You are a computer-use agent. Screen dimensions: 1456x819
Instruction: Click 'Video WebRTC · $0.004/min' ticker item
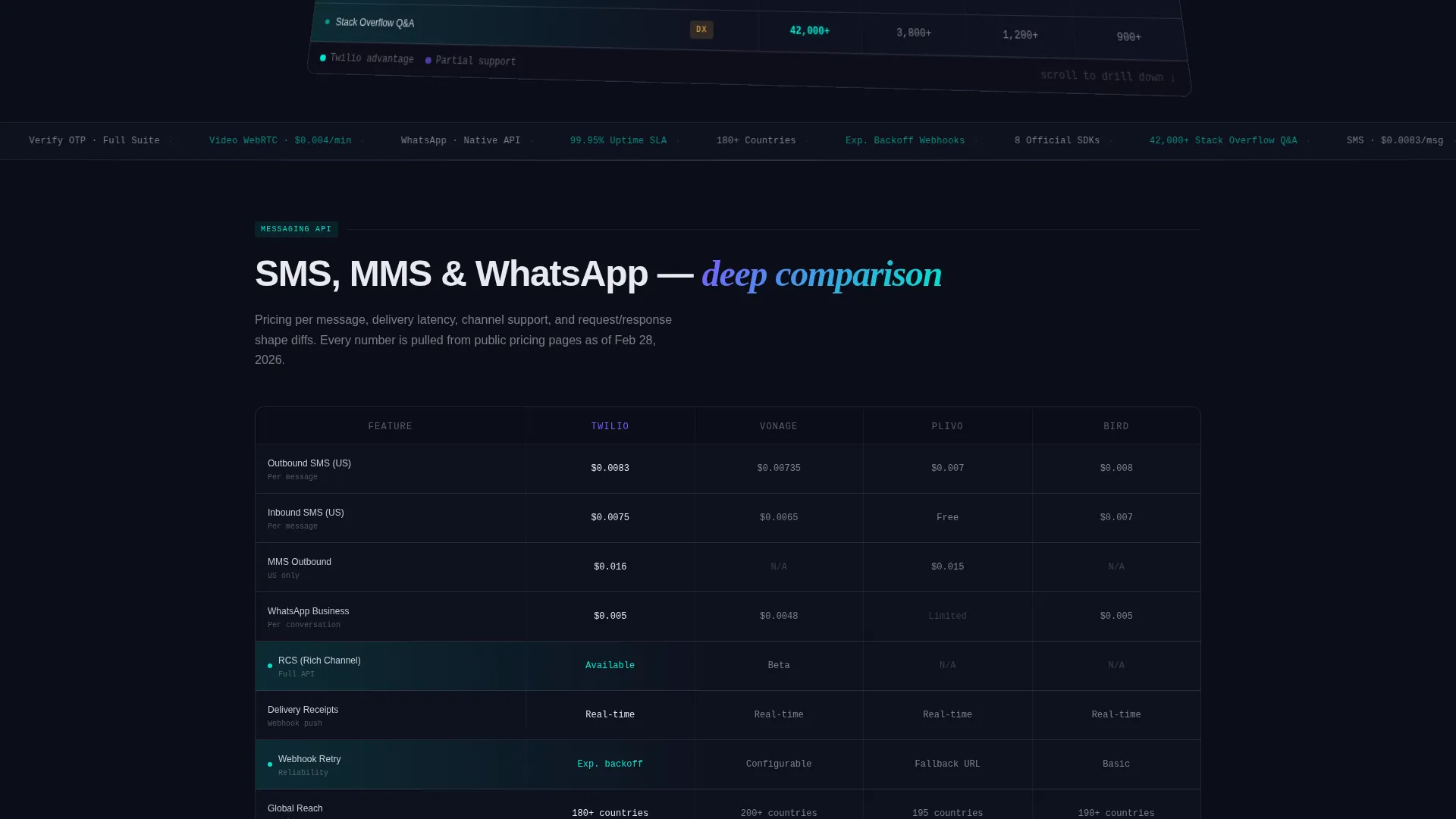click(281, 140)
